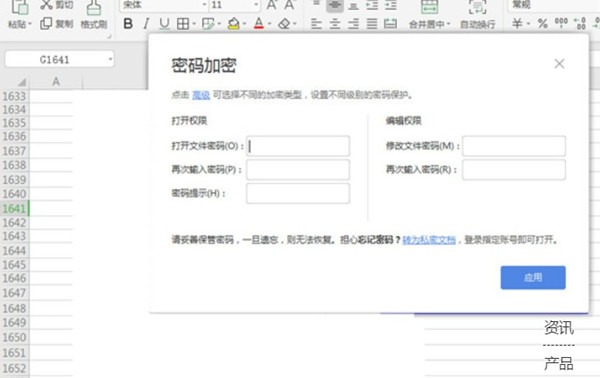Viewport: 600px width, 378px height.
Task: Focus the 修改文件密码(M) input field
Action: (x=514, y=146)
